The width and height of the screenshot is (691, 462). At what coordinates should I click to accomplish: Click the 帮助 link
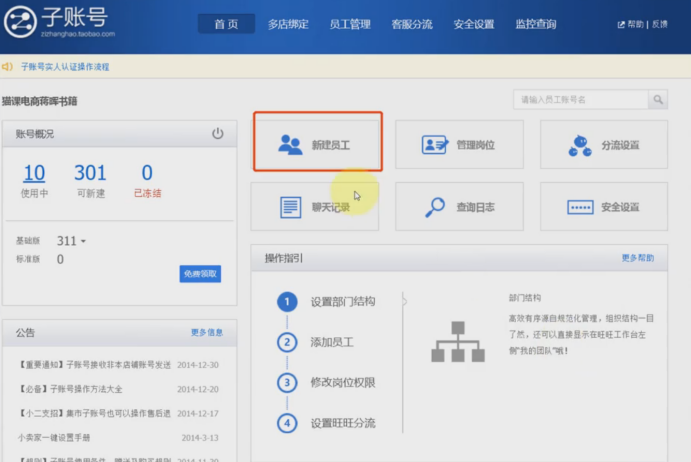[x=635, y=24]
